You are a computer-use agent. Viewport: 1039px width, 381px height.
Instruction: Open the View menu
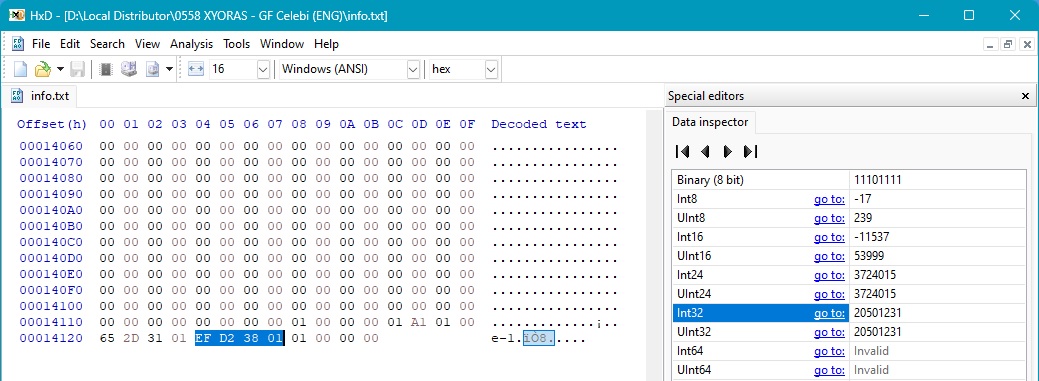(148, 44)
